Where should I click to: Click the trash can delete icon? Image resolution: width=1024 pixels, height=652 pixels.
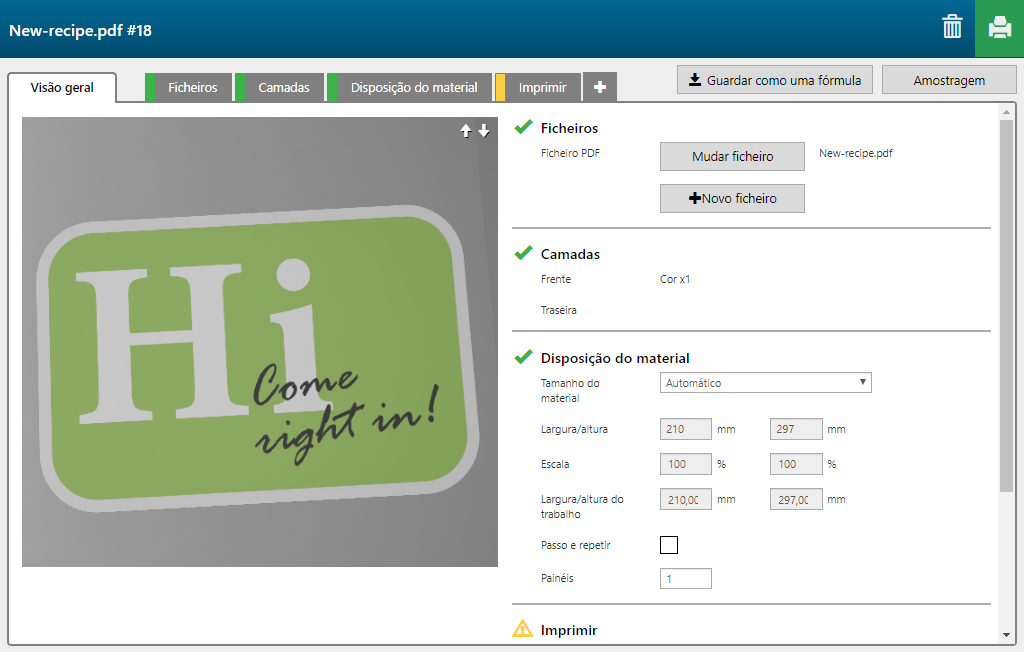[951, 28]
